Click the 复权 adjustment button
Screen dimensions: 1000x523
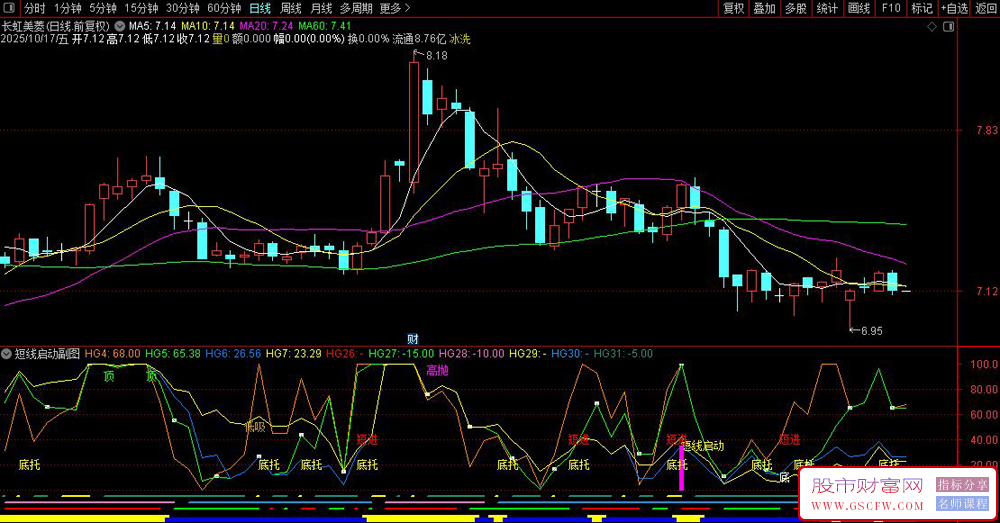coord(734,8)
